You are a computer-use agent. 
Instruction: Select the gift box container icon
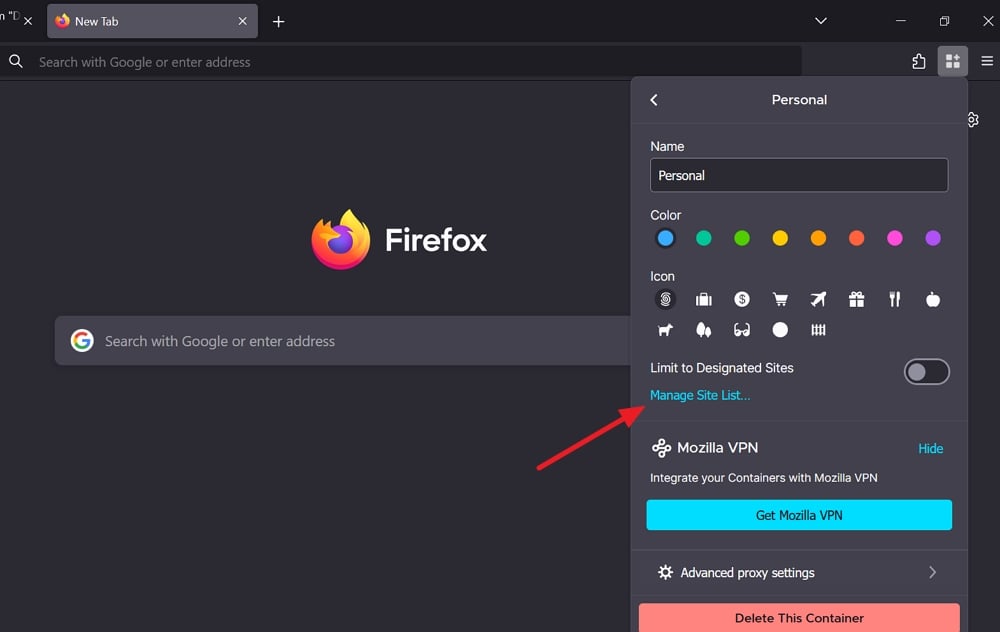pyautogui.click(x=857, y=299)
